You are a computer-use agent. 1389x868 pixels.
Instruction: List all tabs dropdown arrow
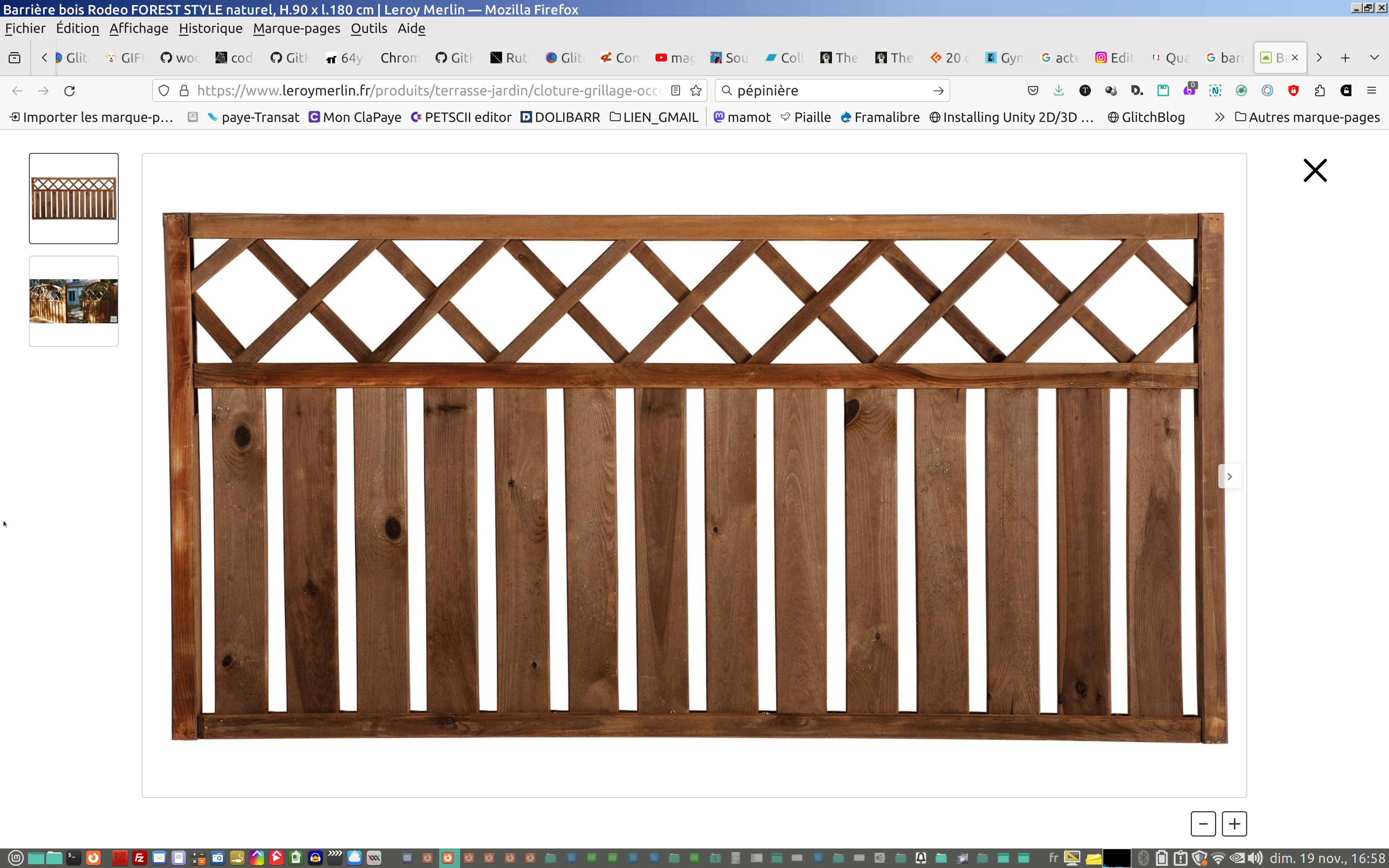click(x=1374, y=58)
